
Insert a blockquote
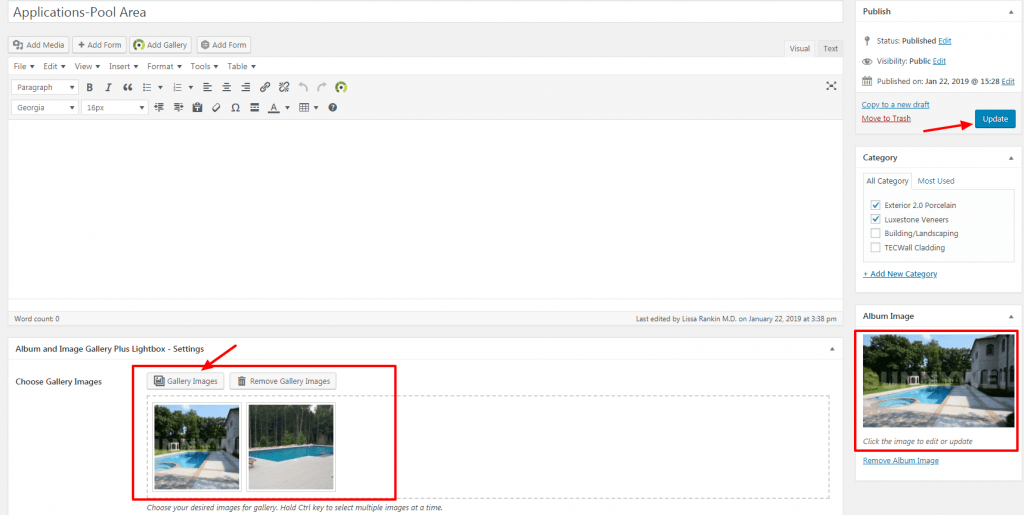[x=127, y=88]
